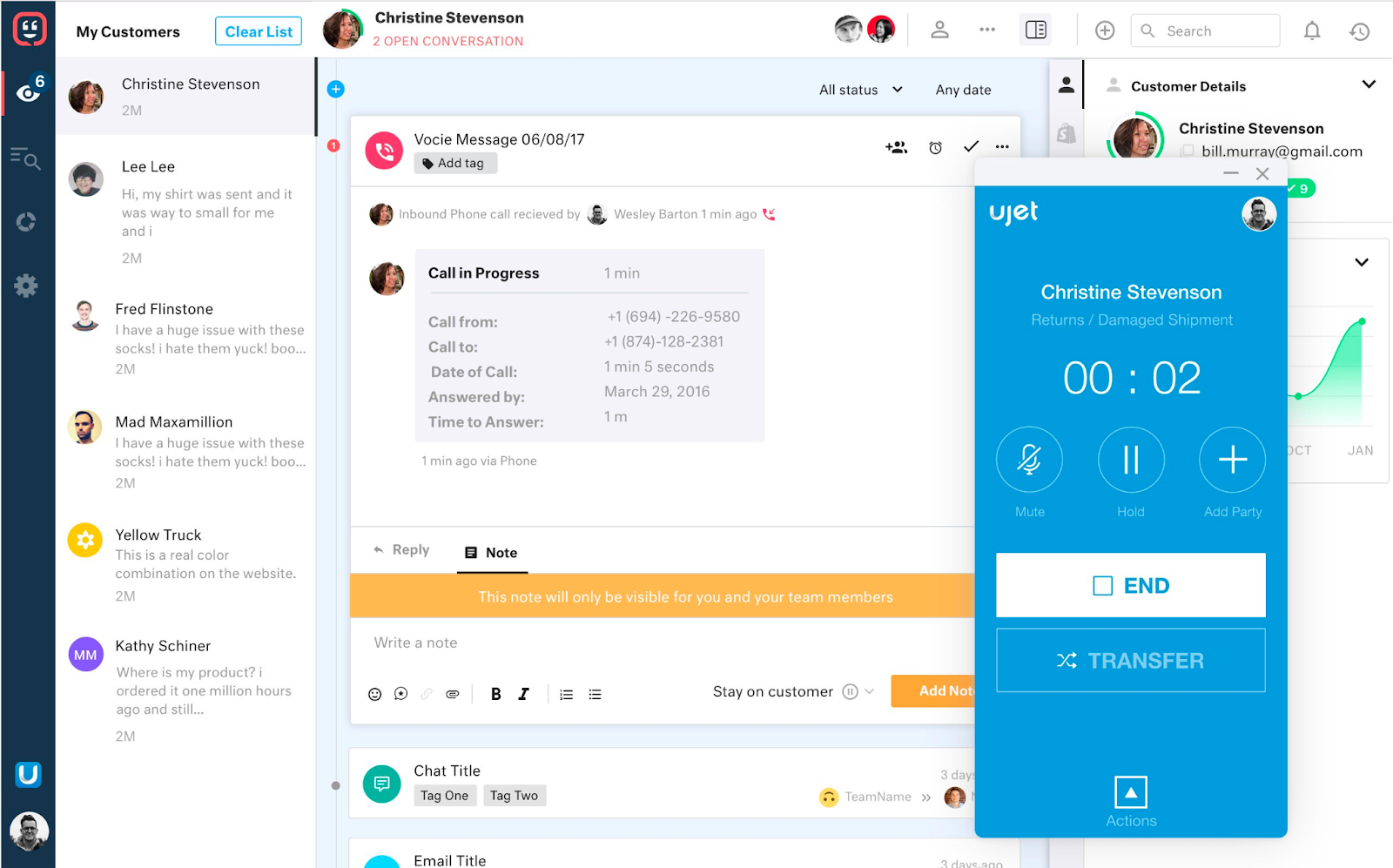Insert an emoji into the note
Screen dimensions: 1393x868
pos(374,694)
